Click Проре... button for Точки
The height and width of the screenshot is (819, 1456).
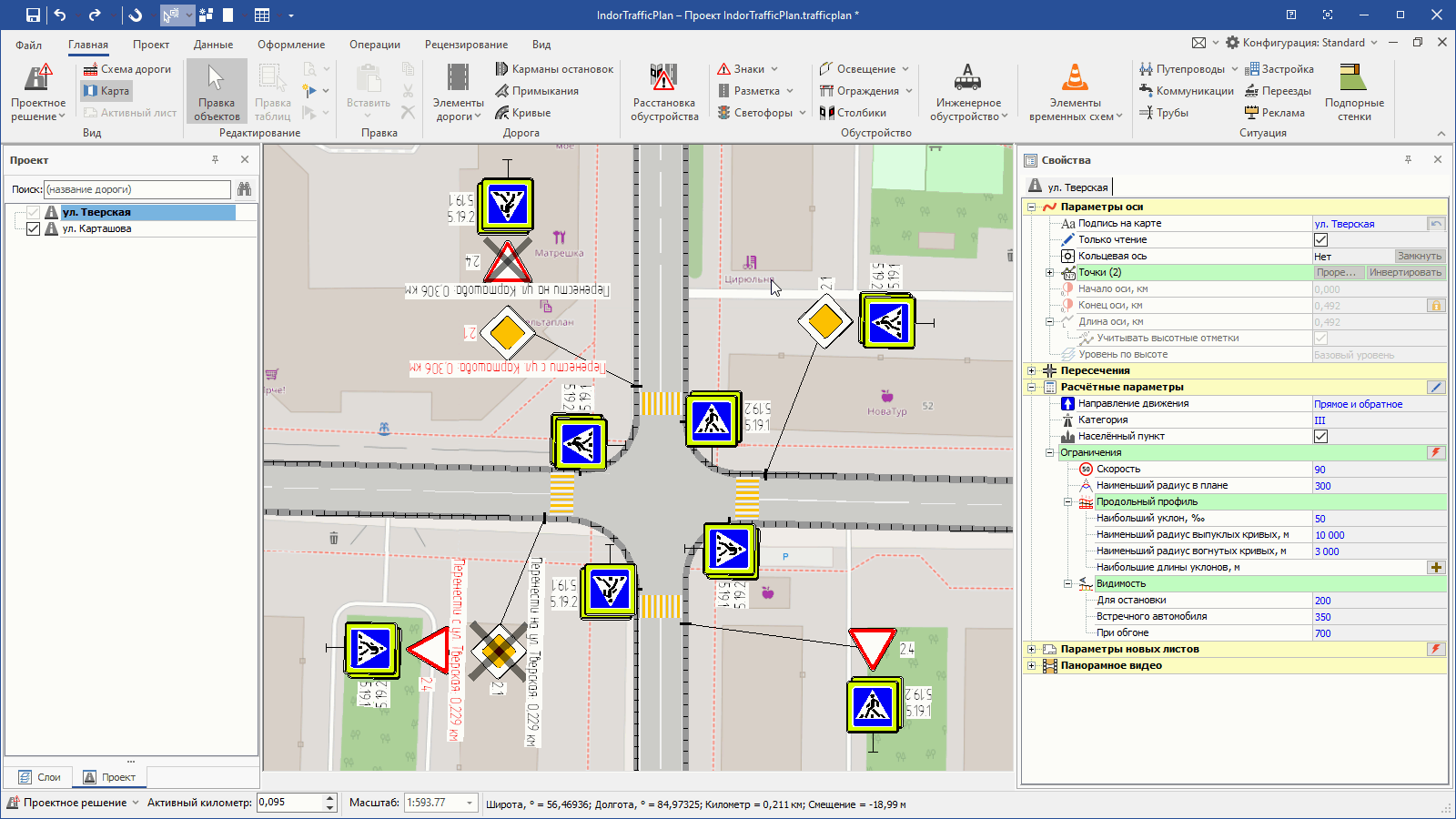click(x=1338, y=273)
